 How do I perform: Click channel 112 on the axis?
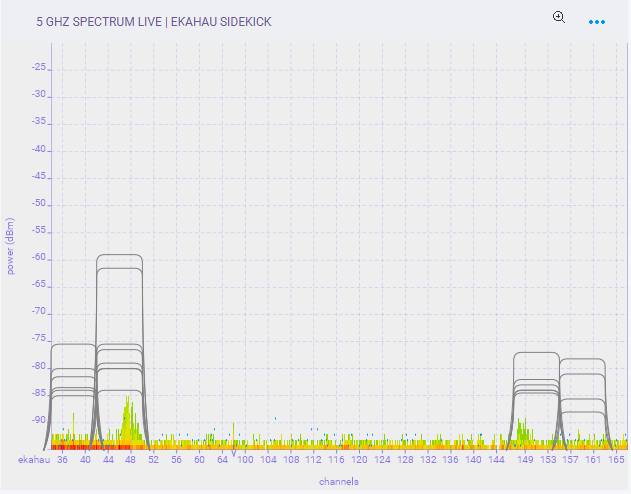[x=313, y=459]
